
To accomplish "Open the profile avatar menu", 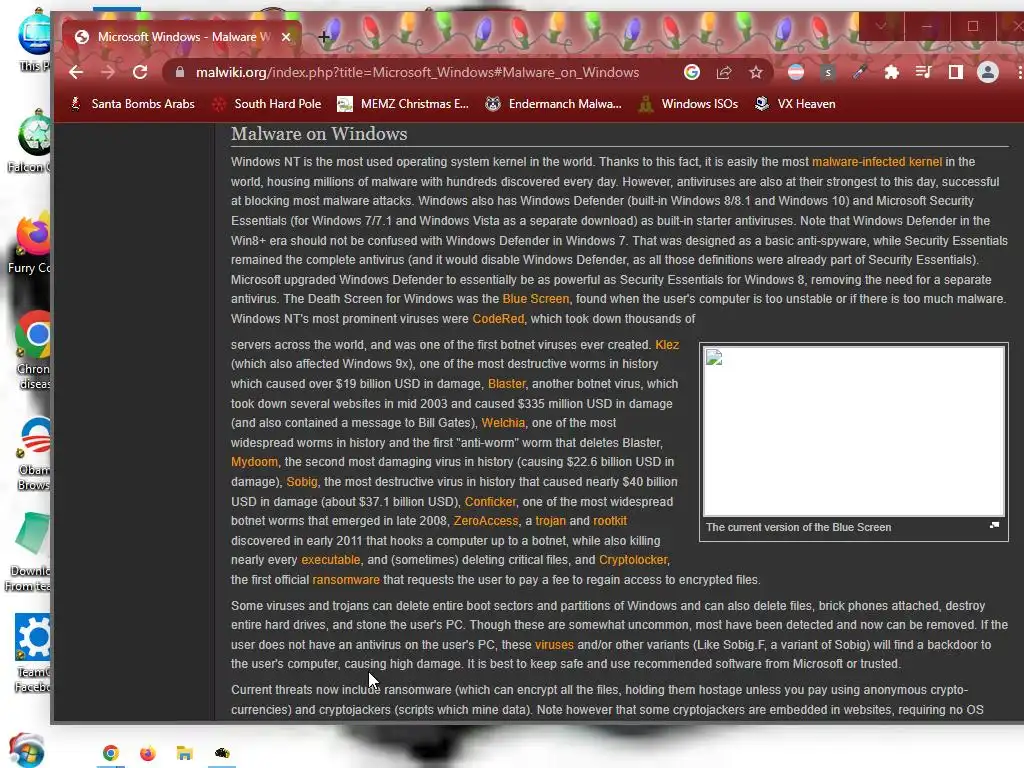I will point(987,72).
